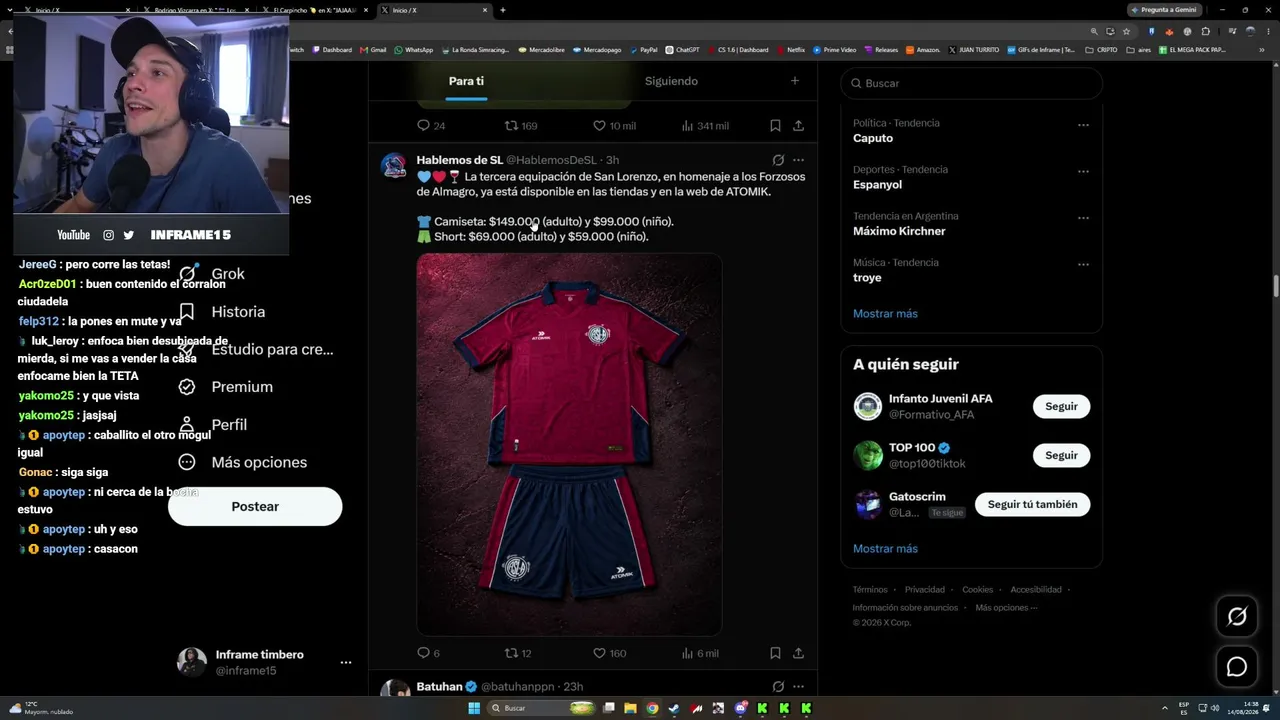Open a new browser tab
This screenshot has height=720, width=1280.
point(502,10)
